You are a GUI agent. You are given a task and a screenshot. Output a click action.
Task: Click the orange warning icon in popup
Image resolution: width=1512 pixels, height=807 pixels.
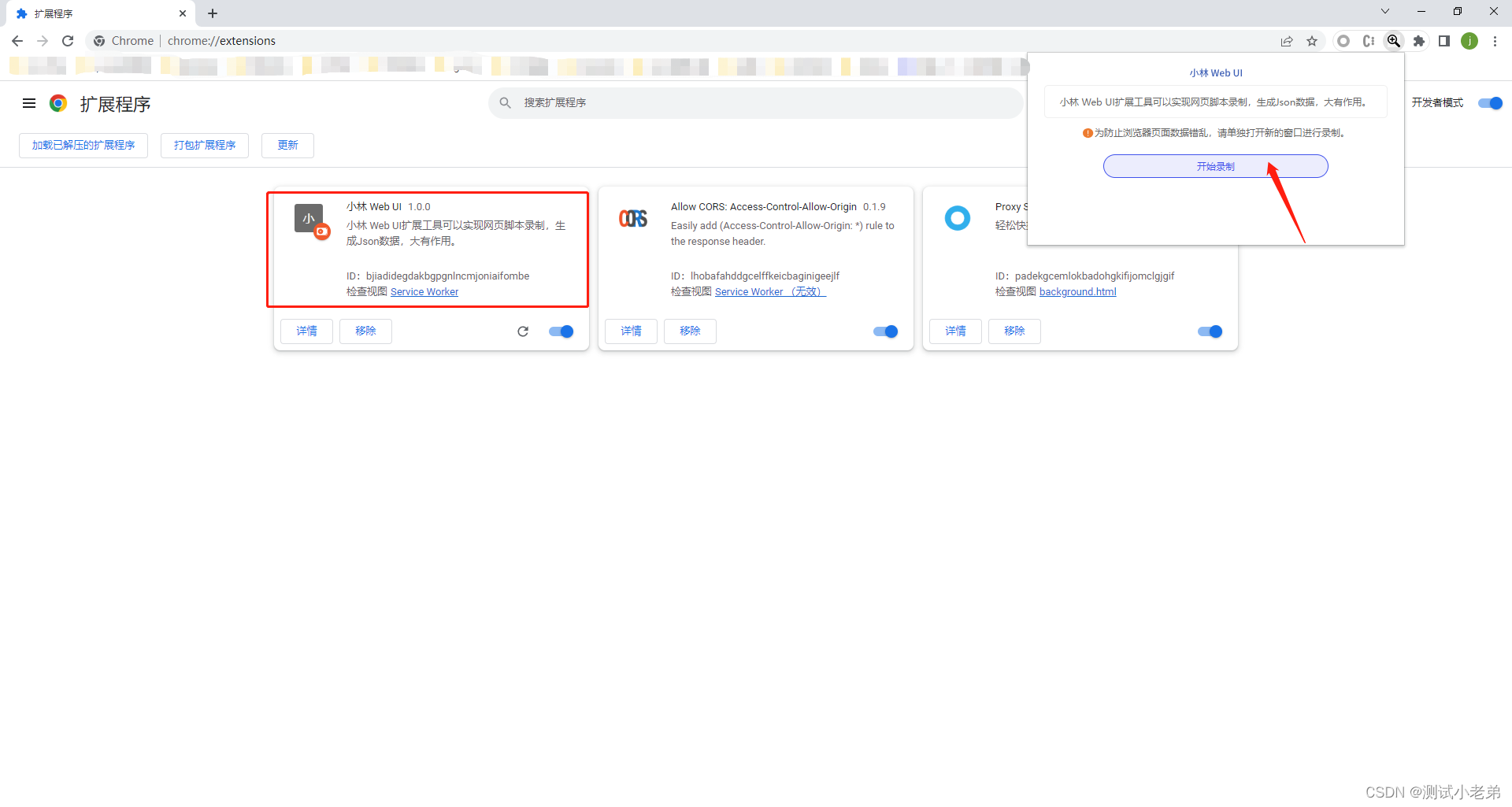(1088, 133)
